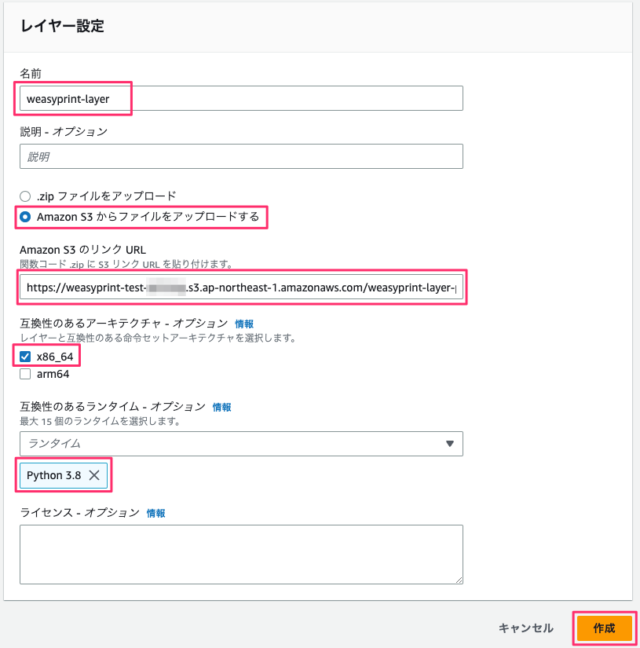This screenshot has height=648, width=640.
Task: Open the 情報 link next to compatible runtimes
Action: [222, 407]
